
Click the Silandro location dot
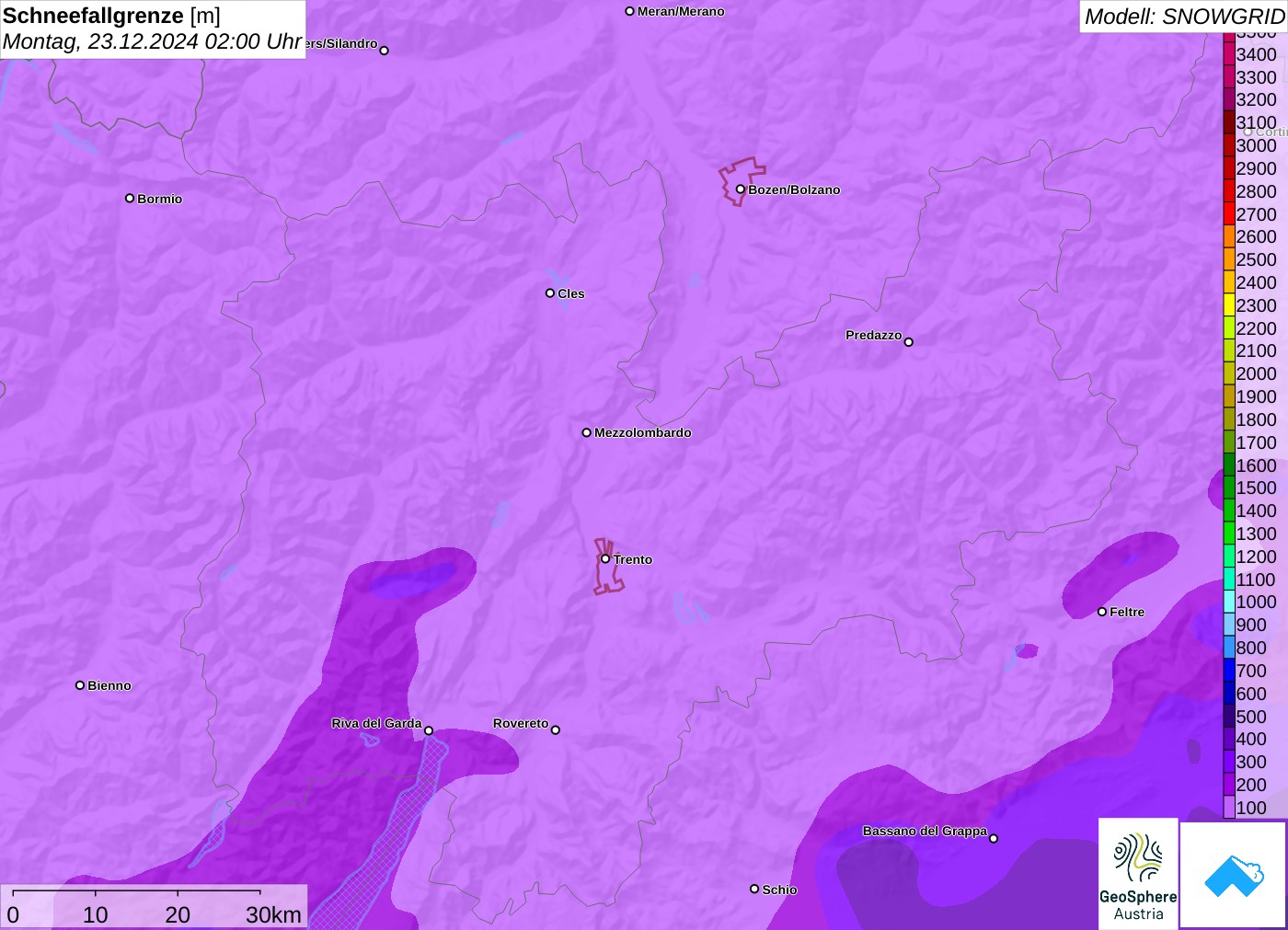(x=384, y=51)
